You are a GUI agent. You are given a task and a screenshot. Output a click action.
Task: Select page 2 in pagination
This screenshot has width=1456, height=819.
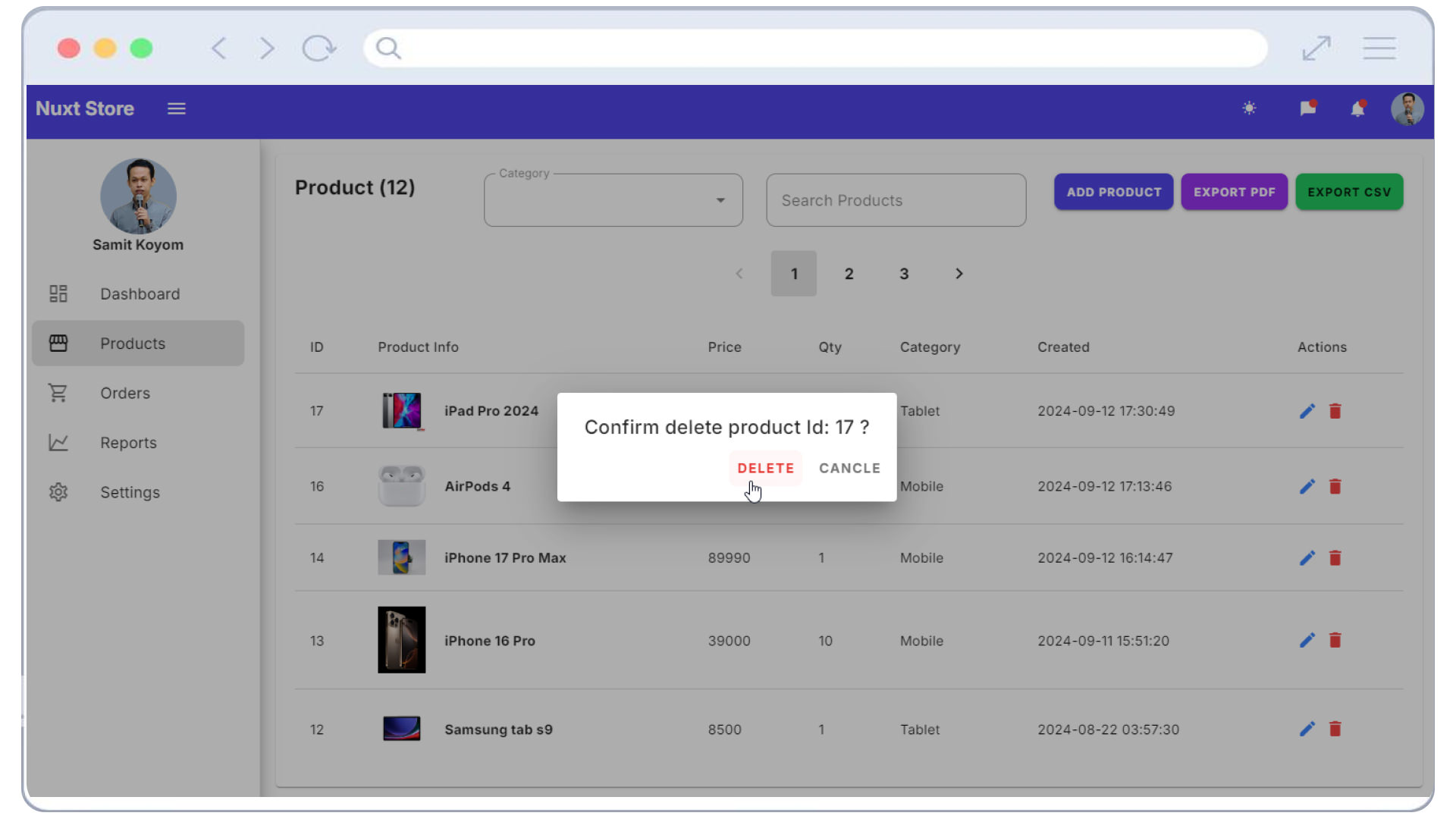(x=849, y=273)
